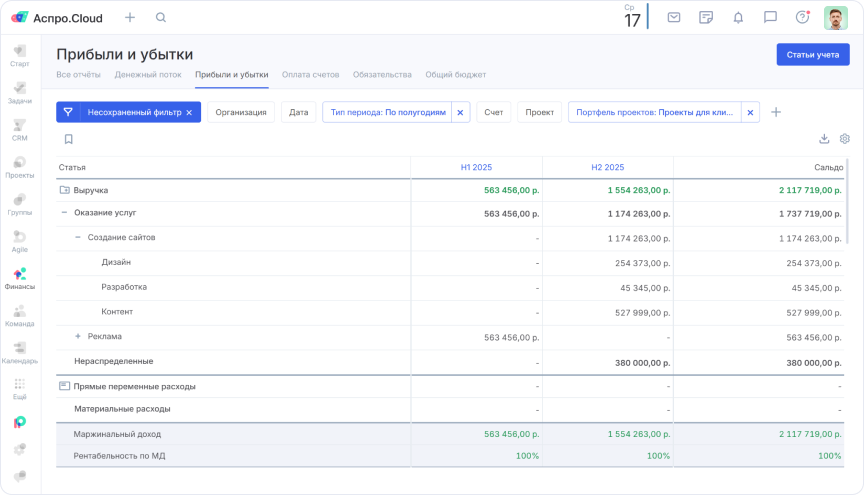Image resolution: width=864 pixels, height=495 pixels.
Task: Collapse the Оказание услуг row
Action: 64,213
